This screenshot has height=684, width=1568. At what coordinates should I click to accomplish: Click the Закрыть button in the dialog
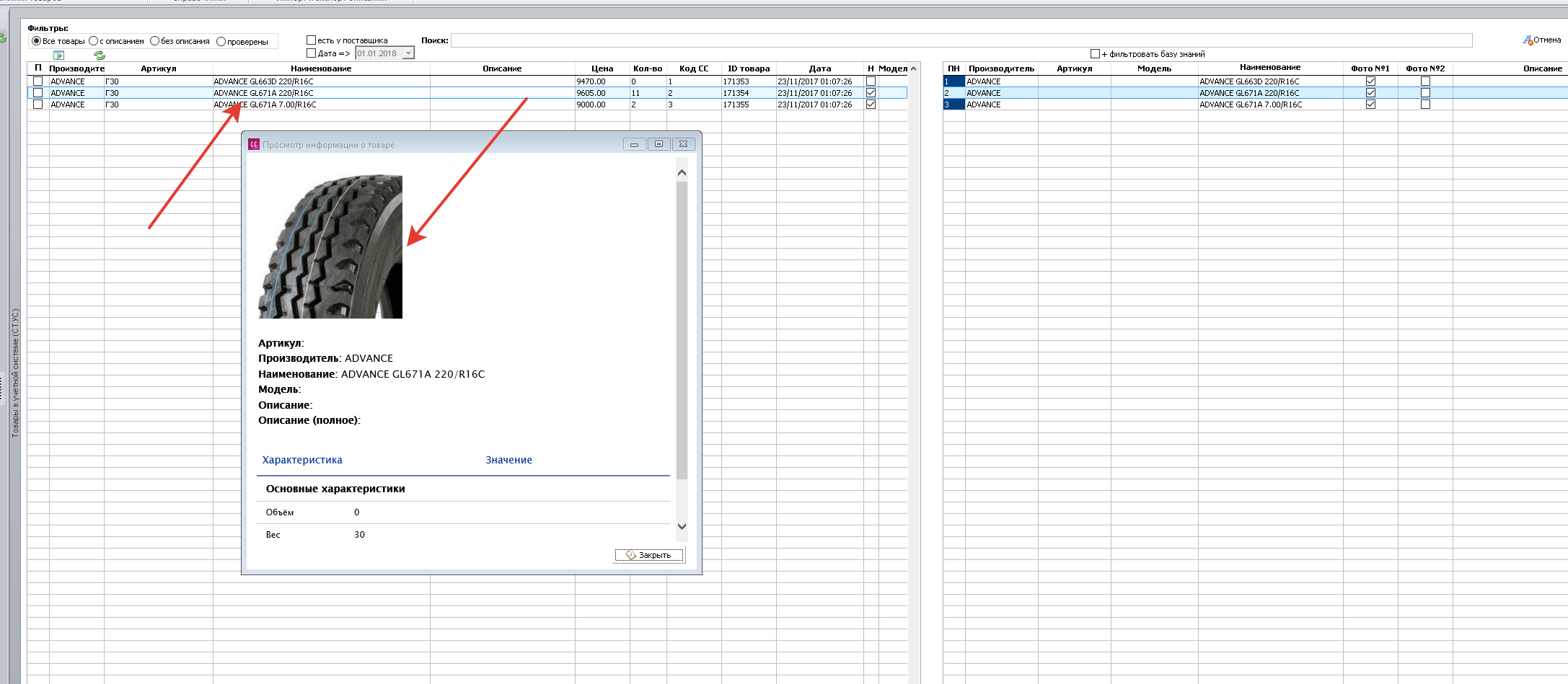tap(649, 555)
